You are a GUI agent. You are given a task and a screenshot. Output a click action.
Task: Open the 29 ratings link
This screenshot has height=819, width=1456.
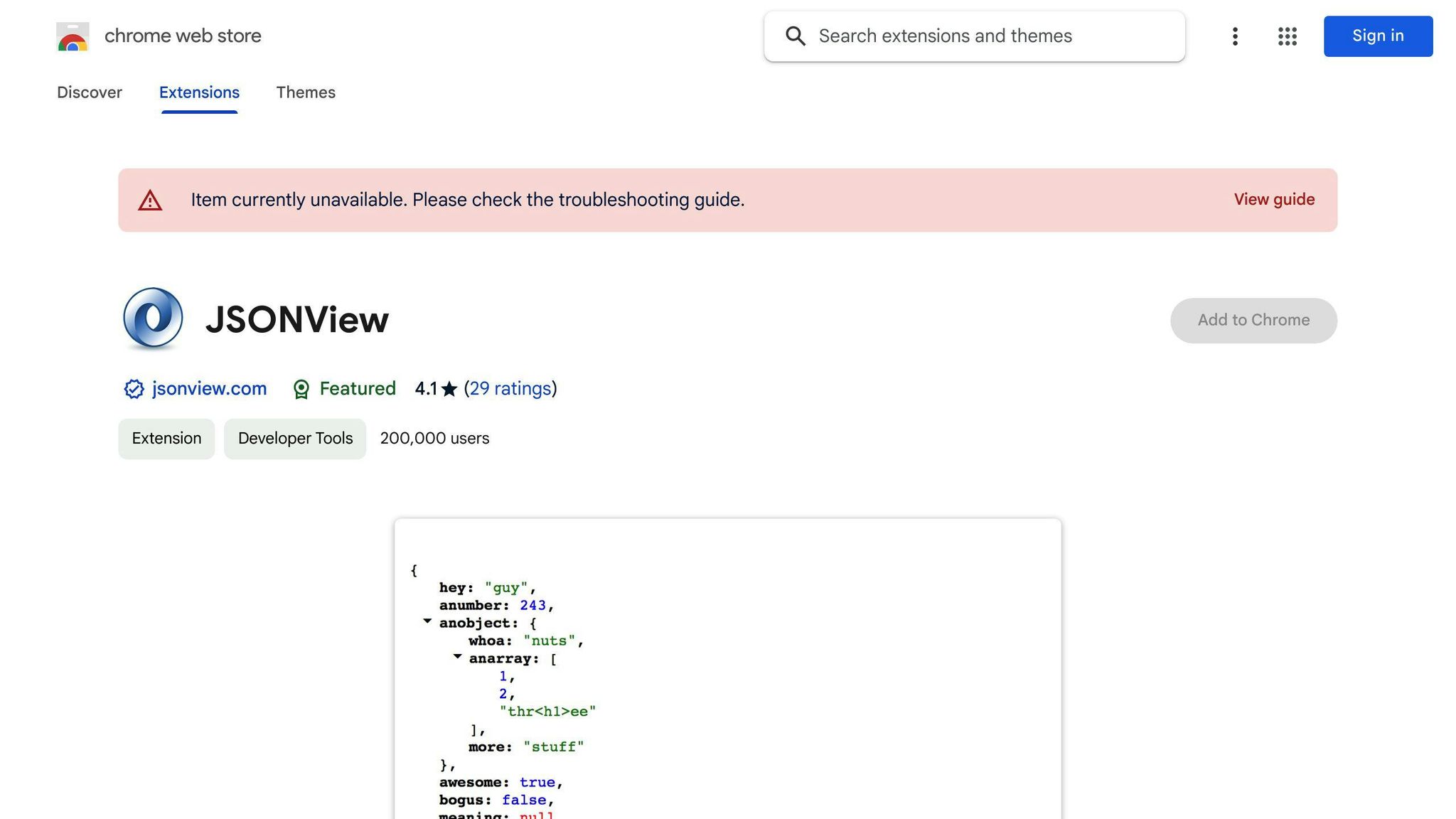pyautogui.click(x=510, y=389)
